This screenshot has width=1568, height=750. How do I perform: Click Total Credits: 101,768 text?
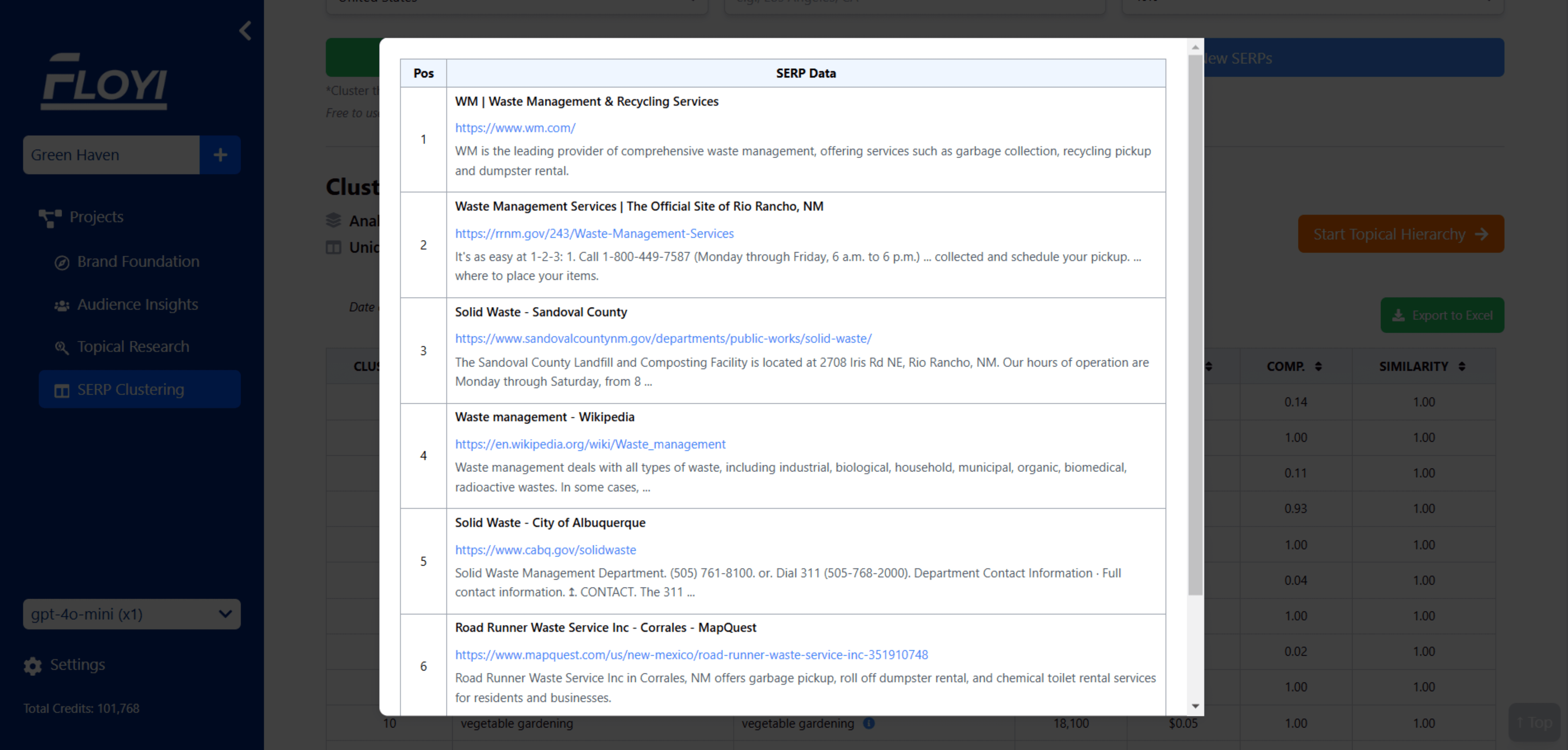81,709
